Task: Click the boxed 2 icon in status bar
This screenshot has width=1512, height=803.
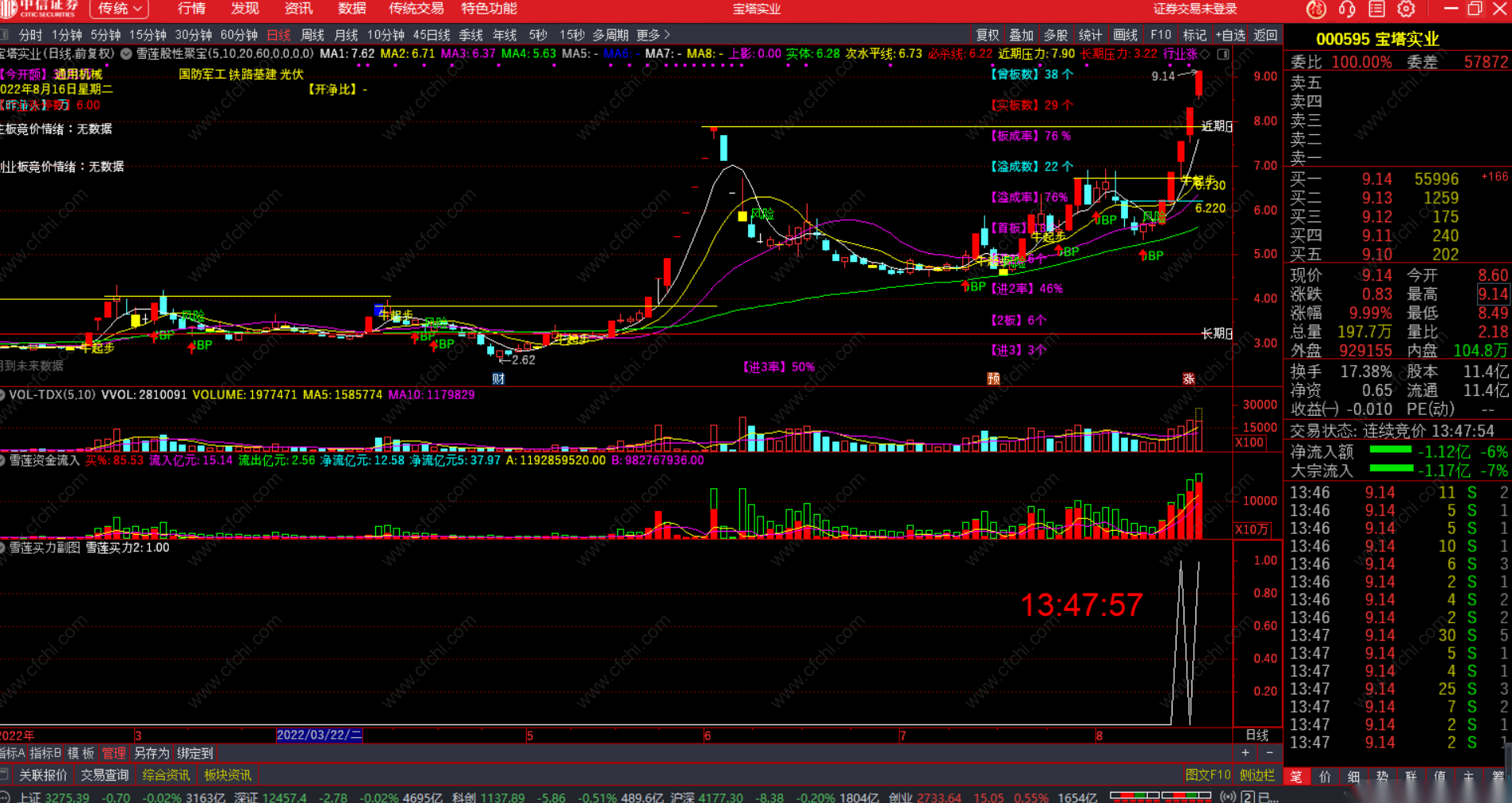Action: click(x=1247, y=797)
